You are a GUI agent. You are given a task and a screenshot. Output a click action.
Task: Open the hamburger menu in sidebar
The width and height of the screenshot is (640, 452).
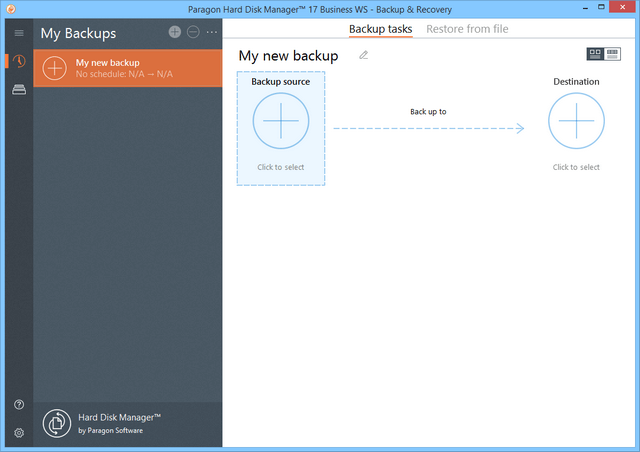point(18,33)
